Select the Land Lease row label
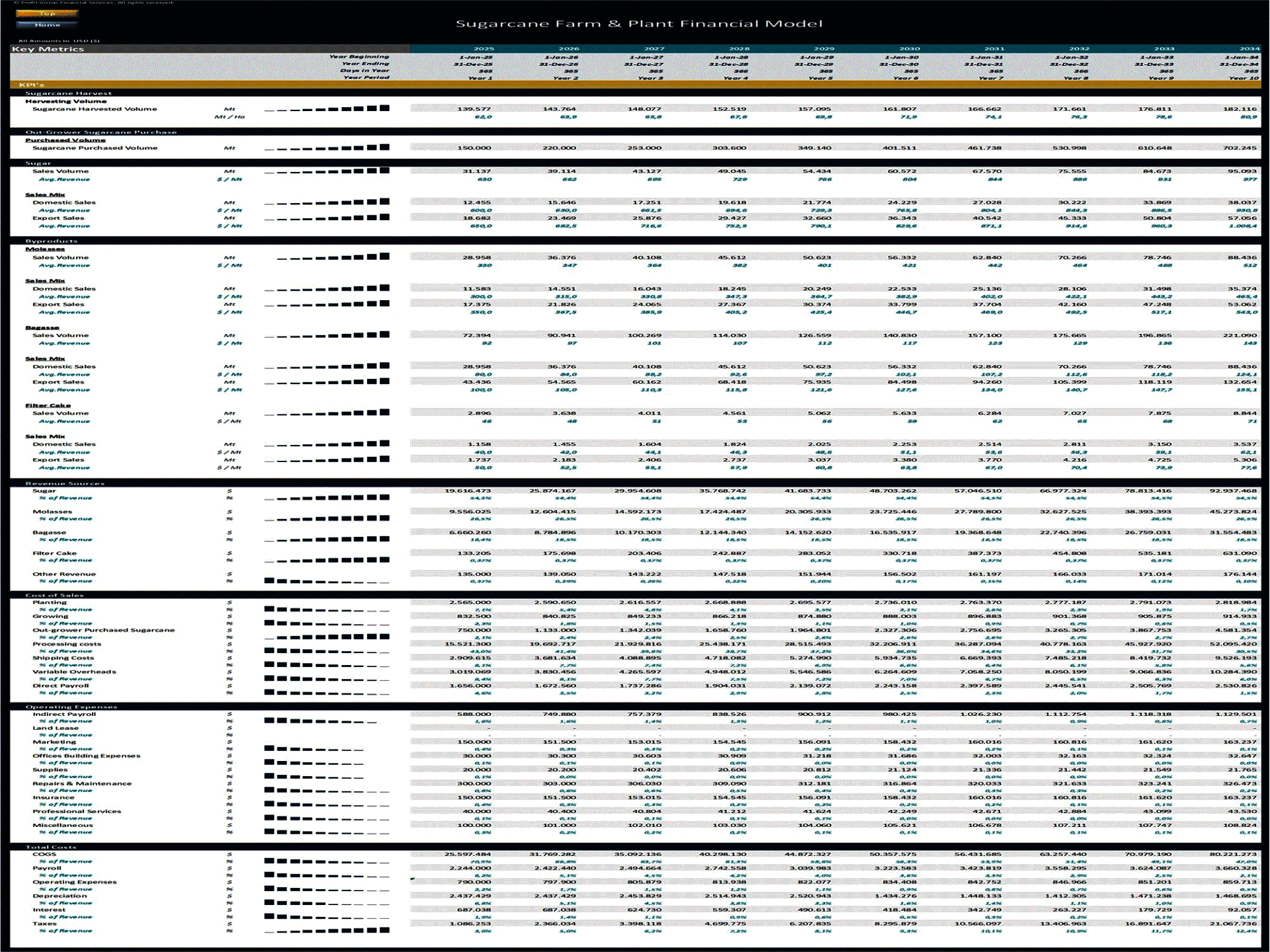Viewport: 1270px width, 952px height. [56, 728]
